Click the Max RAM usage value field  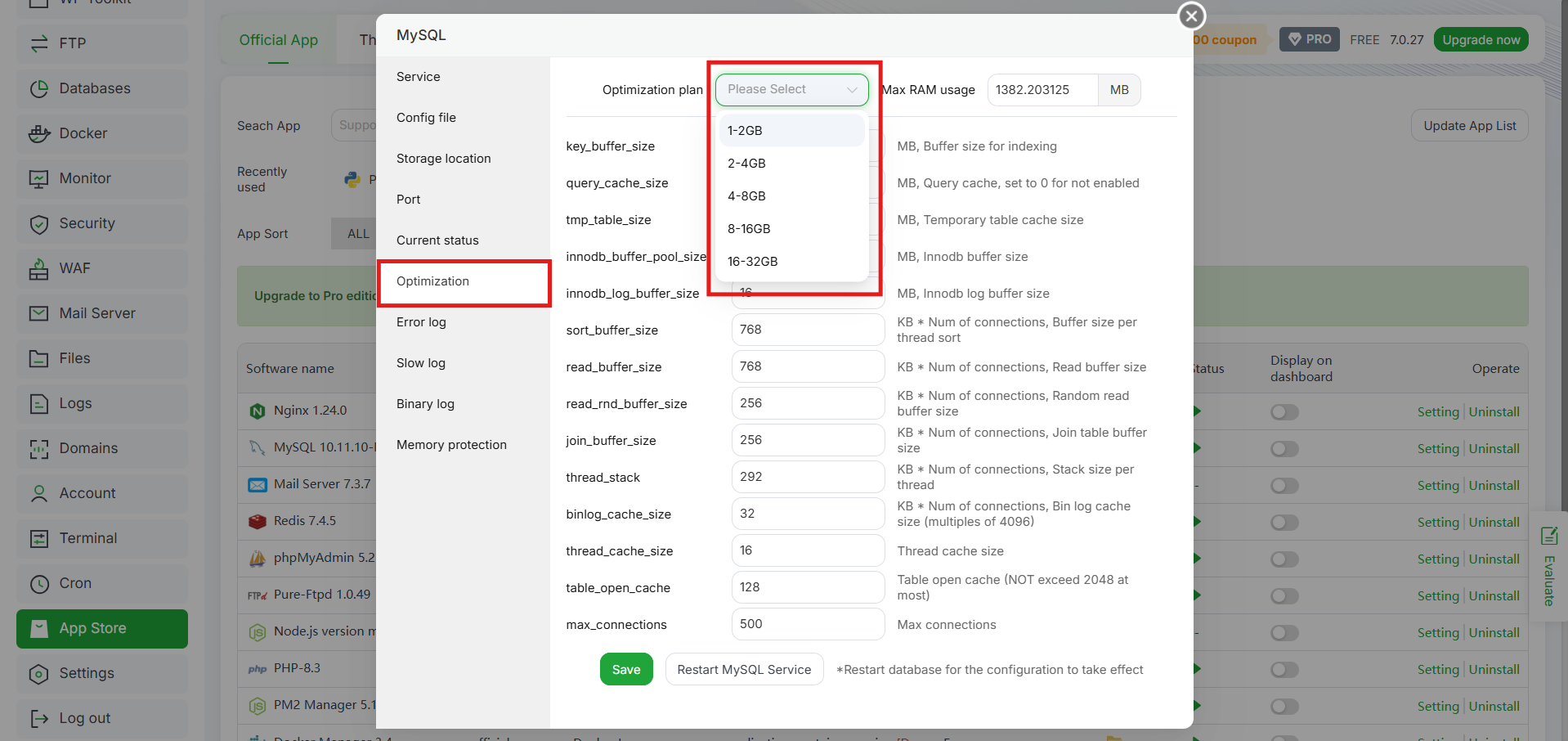[x=1042, y=90]
